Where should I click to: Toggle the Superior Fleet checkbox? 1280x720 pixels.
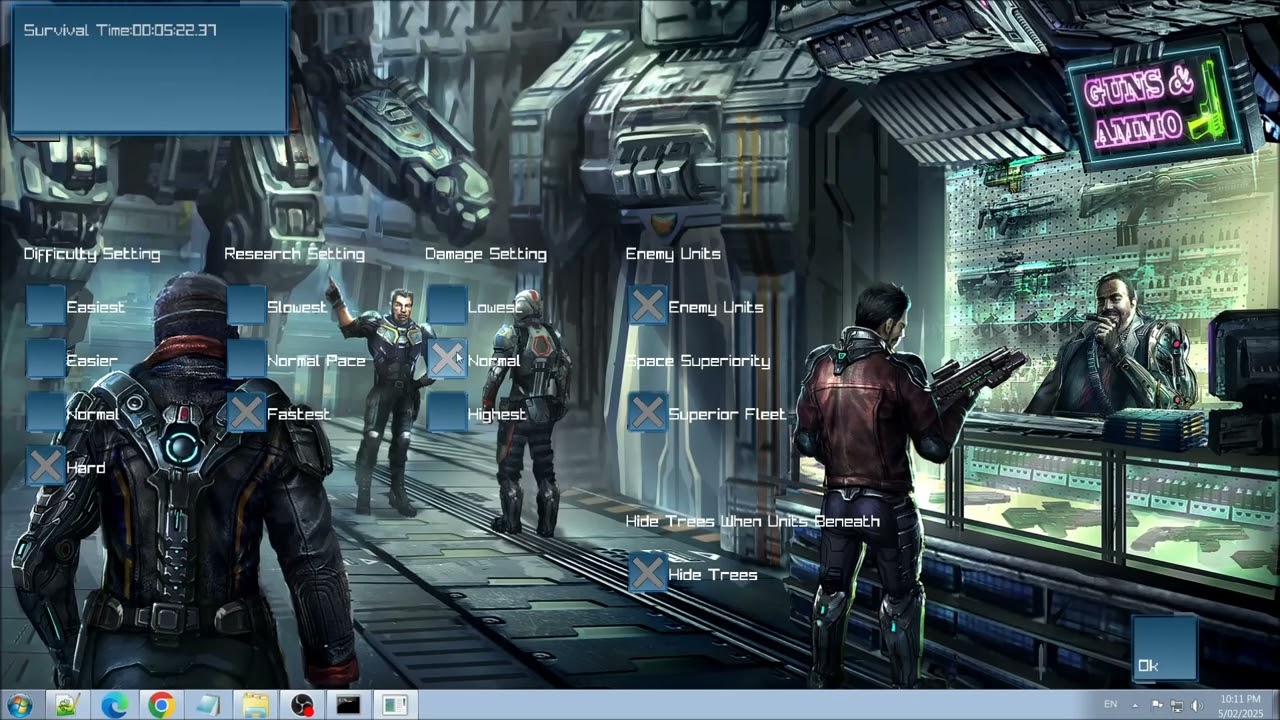pyautogui.click(x=647, y=413)
